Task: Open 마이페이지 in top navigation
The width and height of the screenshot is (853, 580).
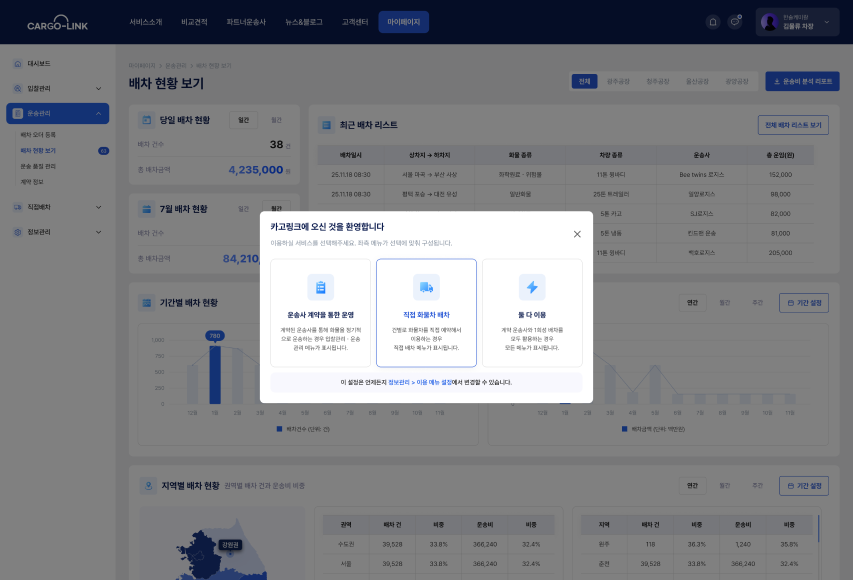Action: pyautogui.click(x=404, y=22)
